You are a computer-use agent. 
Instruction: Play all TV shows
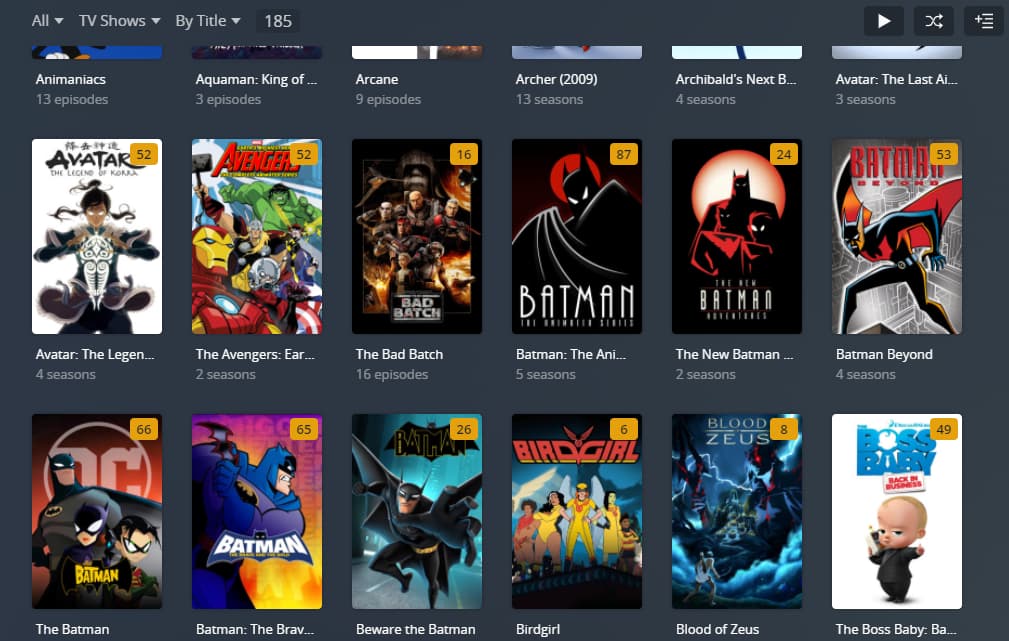(884, 21)
